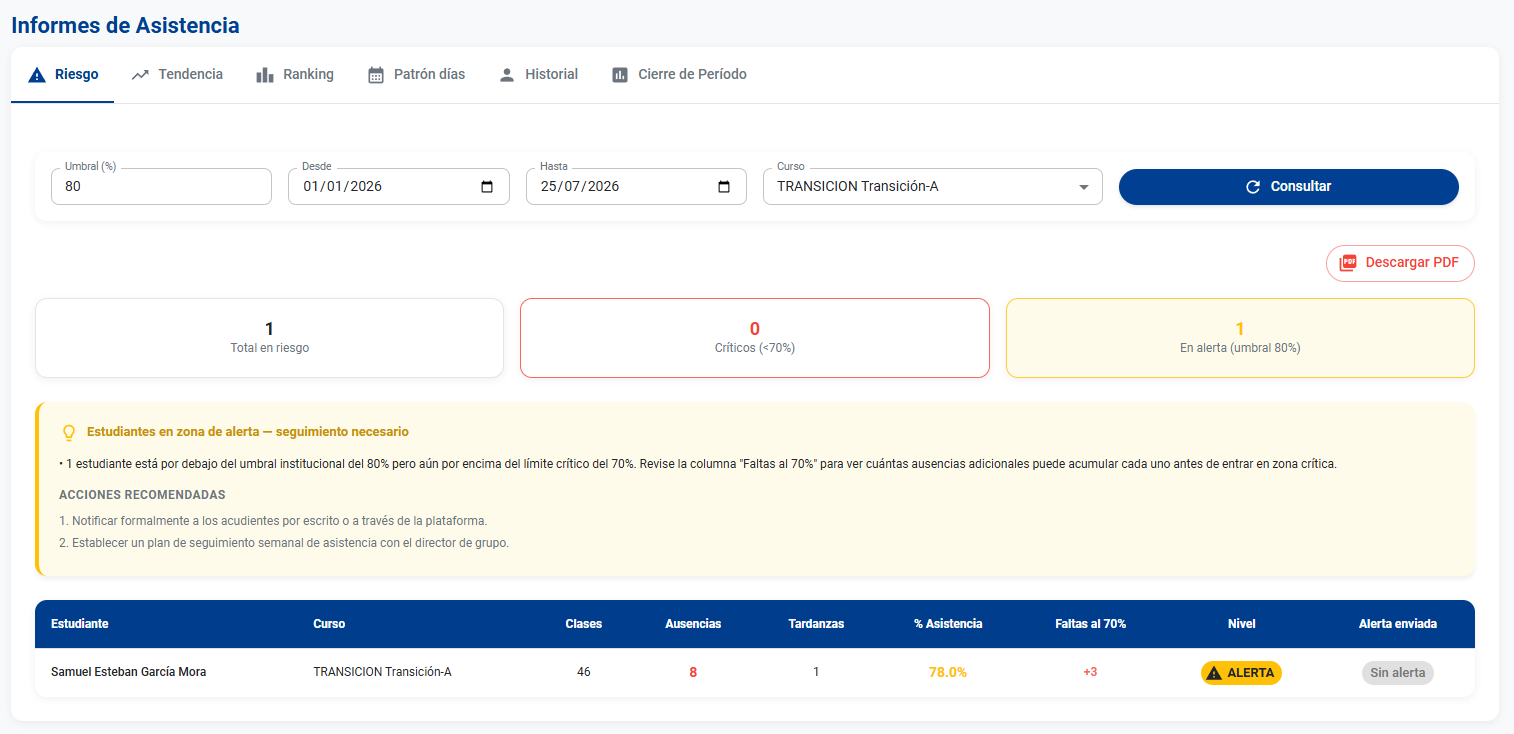Click 'Estudiantes en zona de alerta' title

[248, 432]
